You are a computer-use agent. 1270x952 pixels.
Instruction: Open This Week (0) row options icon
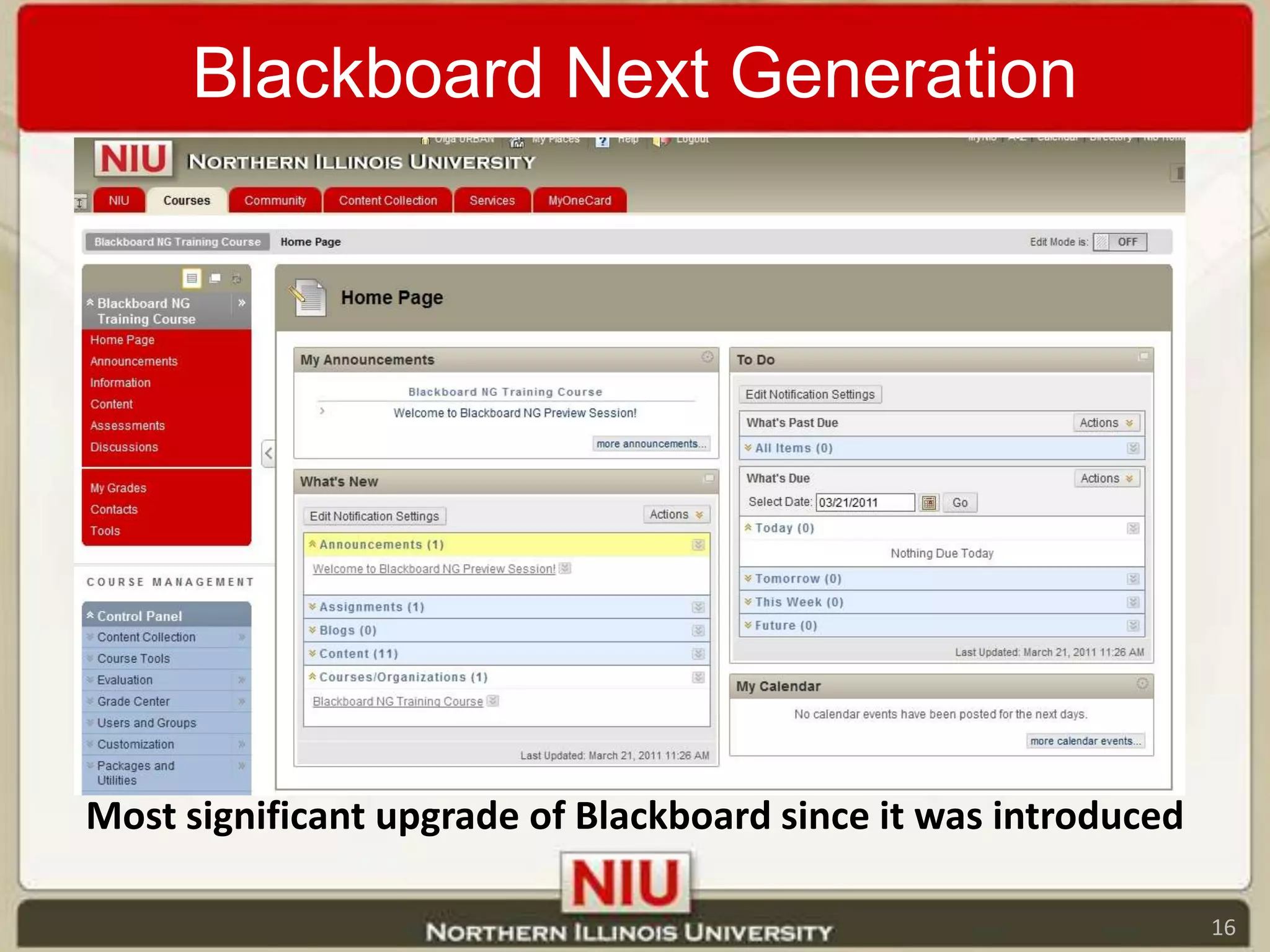[1133, 602]
